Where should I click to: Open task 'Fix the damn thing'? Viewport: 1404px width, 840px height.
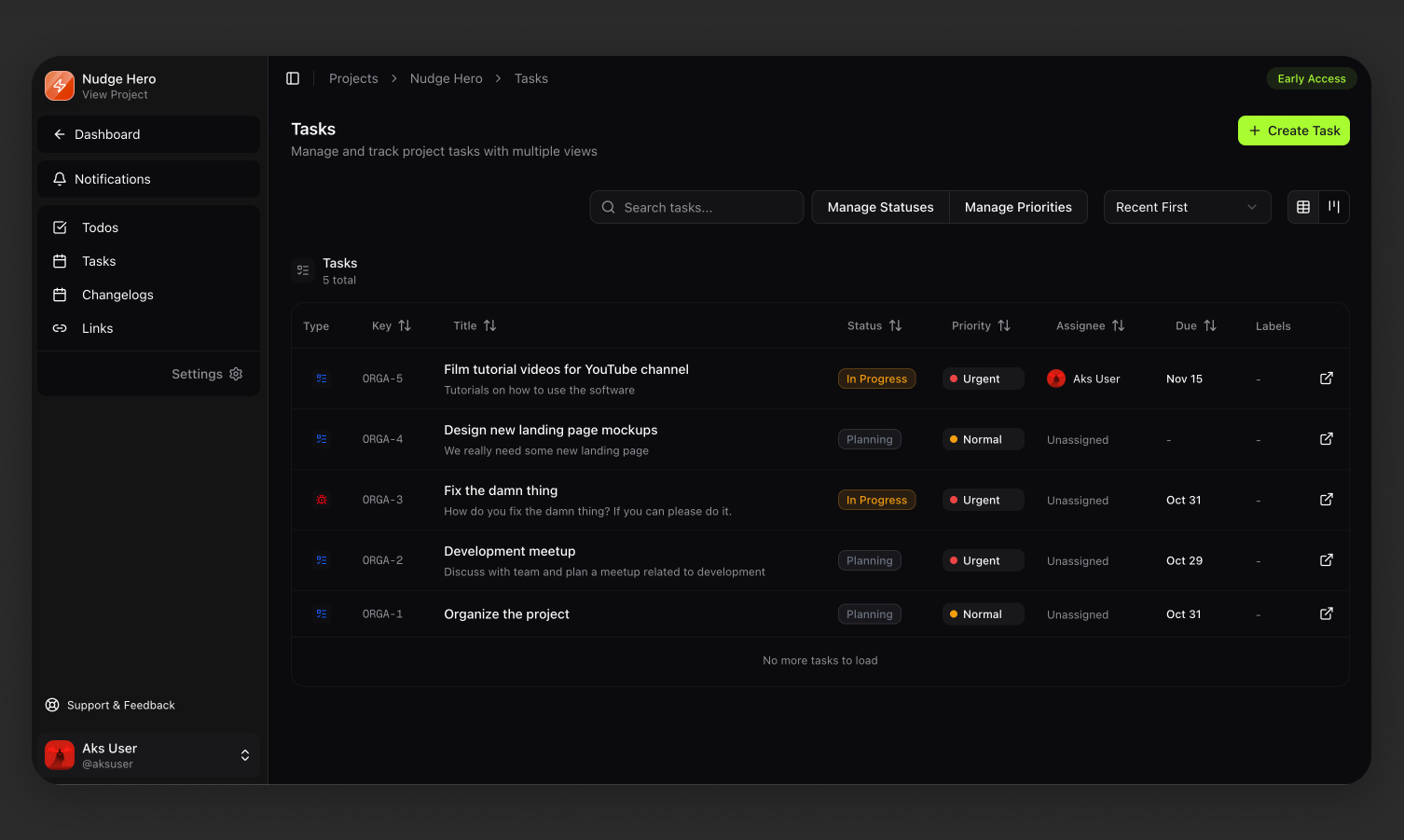pos(501,490)
